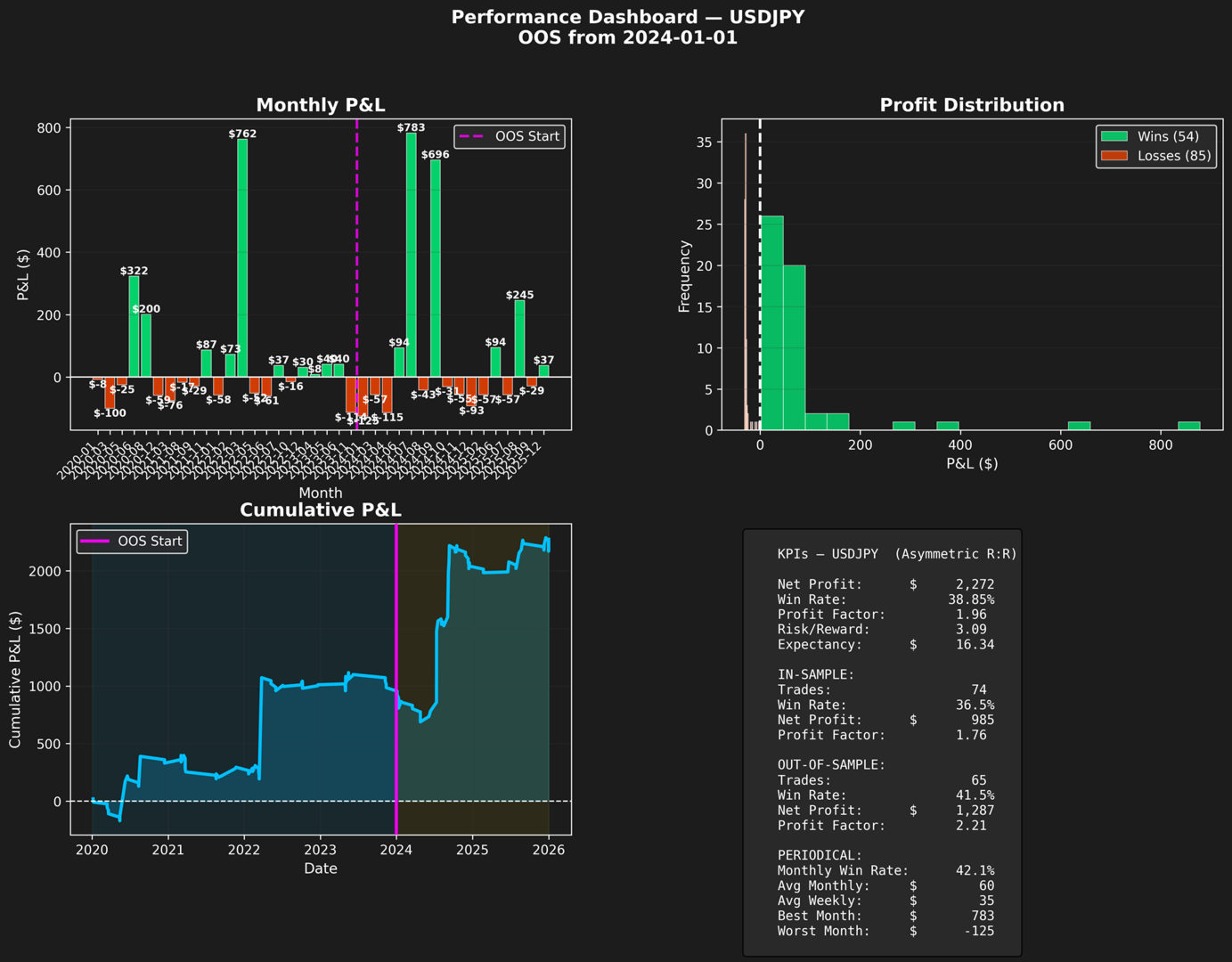Click the OOS Start legend in Cumulative P&L
The height and width of the screenshot is (962, 1232).
point(132,541)
